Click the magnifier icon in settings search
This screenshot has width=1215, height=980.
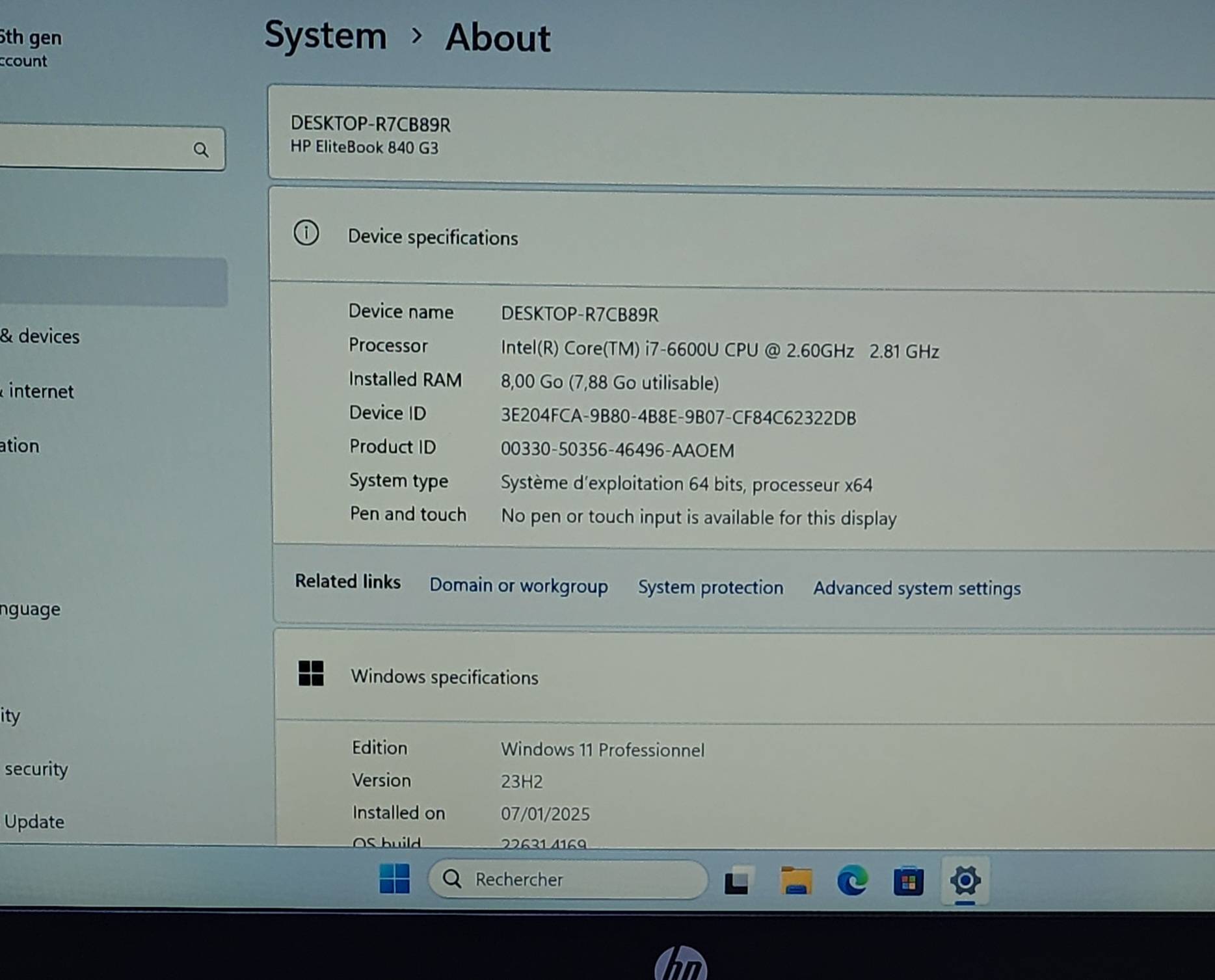point(201,150)
